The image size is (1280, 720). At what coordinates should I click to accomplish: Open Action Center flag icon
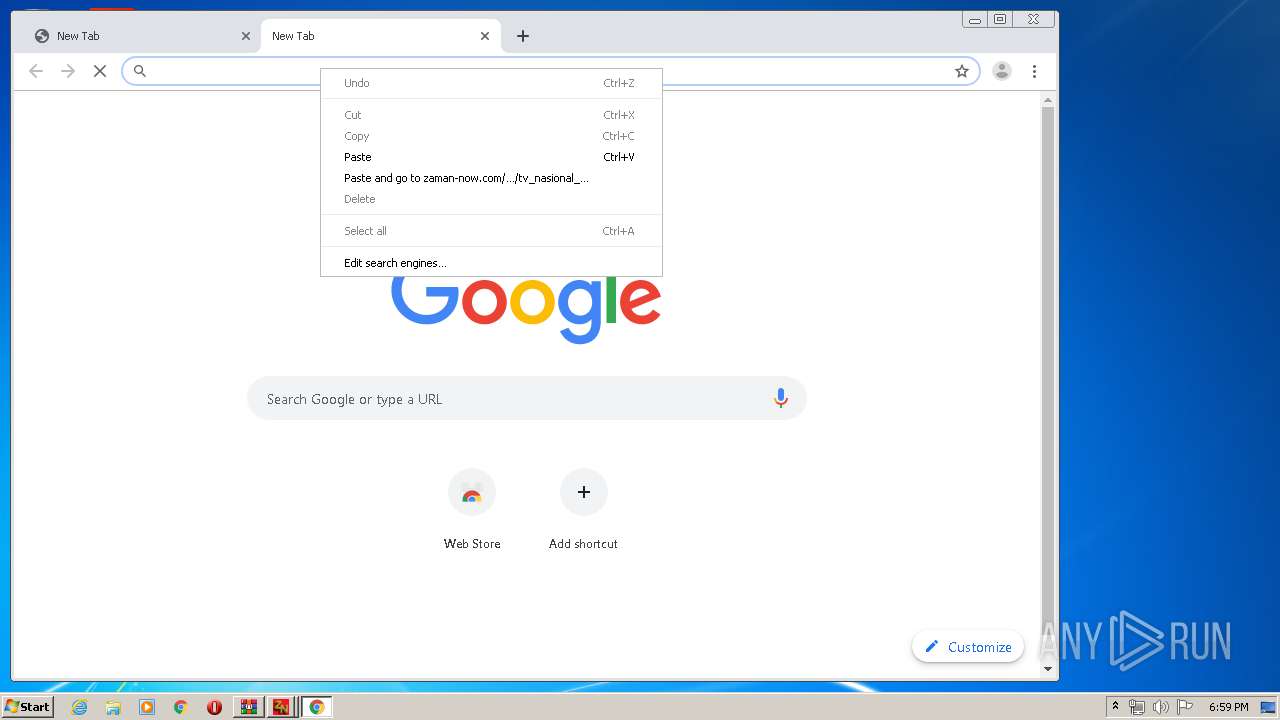(1185, 707)
